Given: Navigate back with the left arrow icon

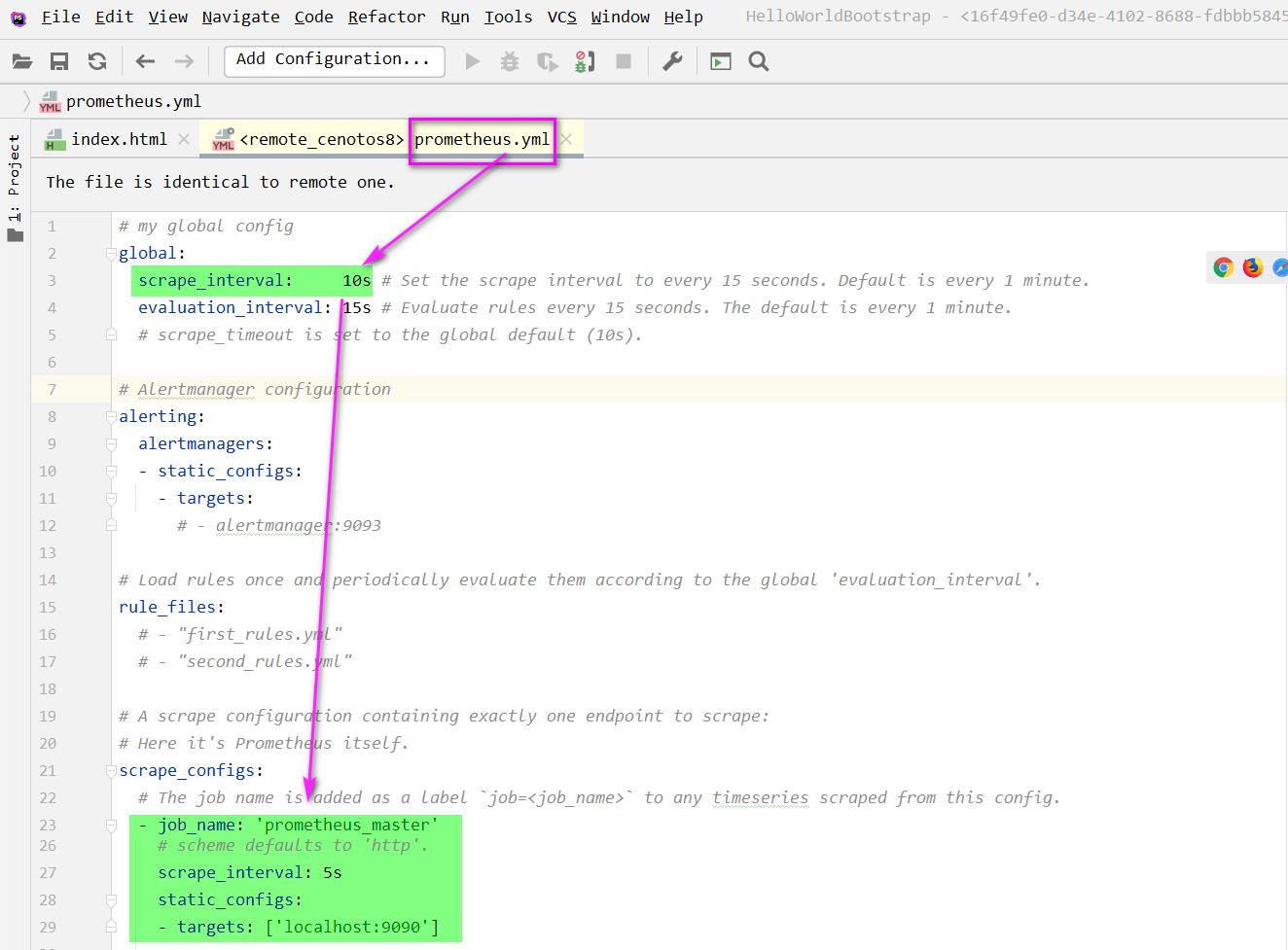Looking at the screenshot, I should tap(146, 61).
